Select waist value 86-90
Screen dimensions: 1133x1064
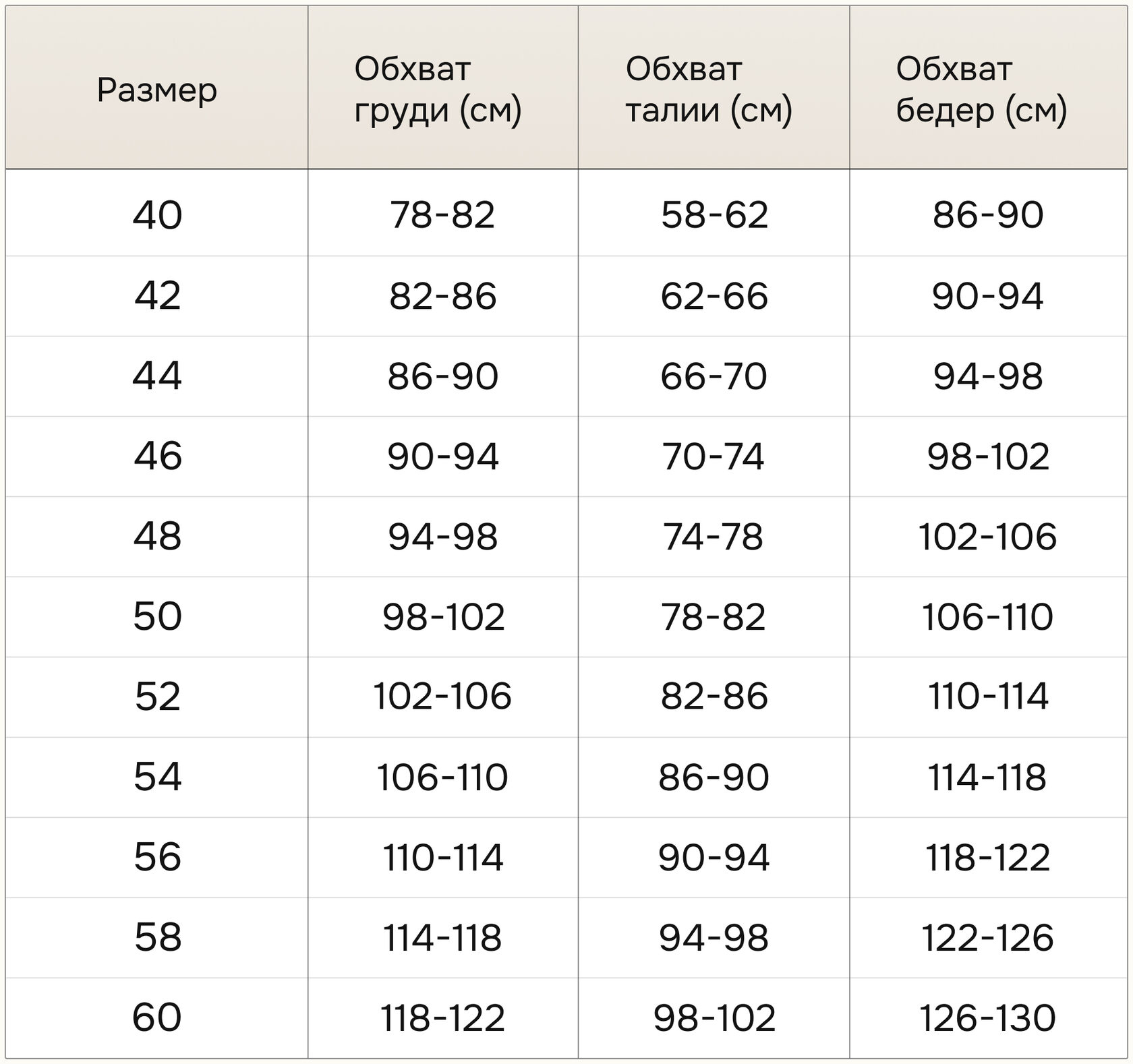tap(714, 777)
